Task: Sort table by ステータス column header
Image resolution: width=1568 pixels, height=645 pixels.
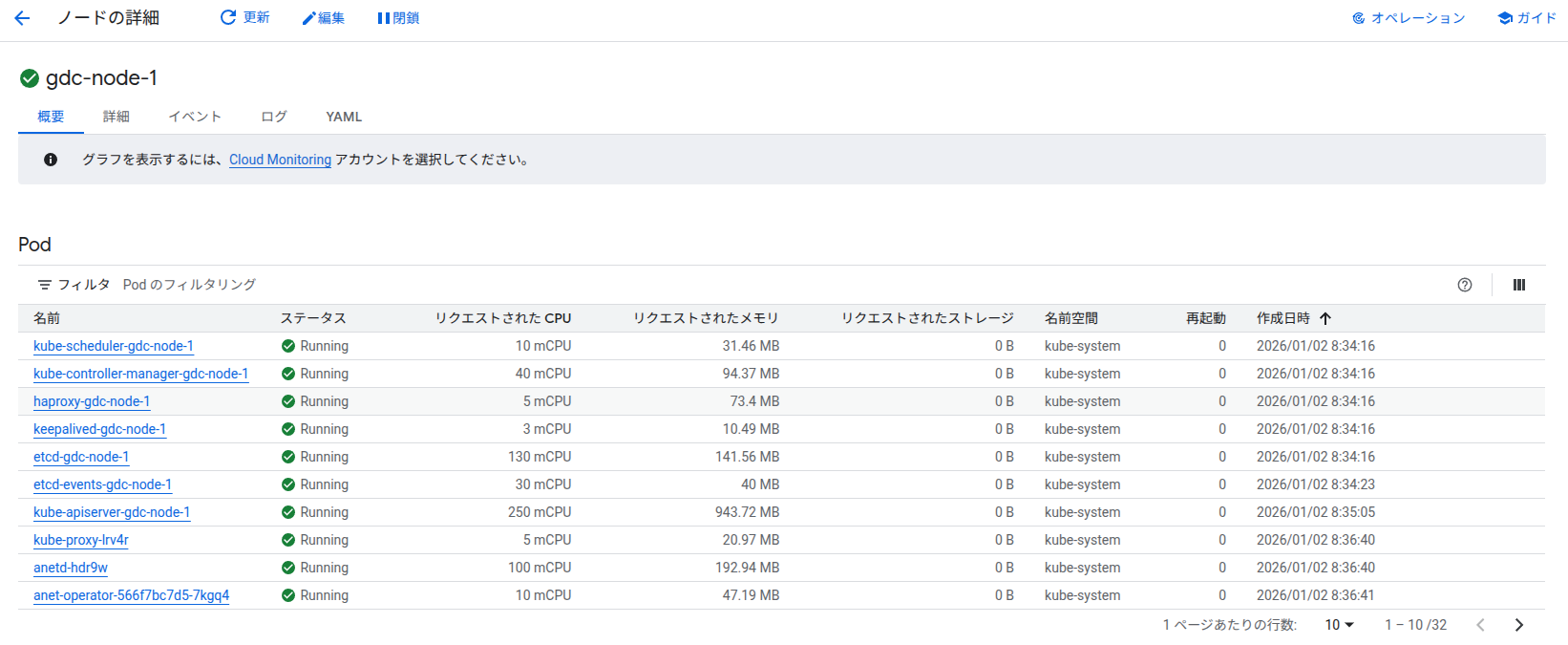Action: [313, 318]
